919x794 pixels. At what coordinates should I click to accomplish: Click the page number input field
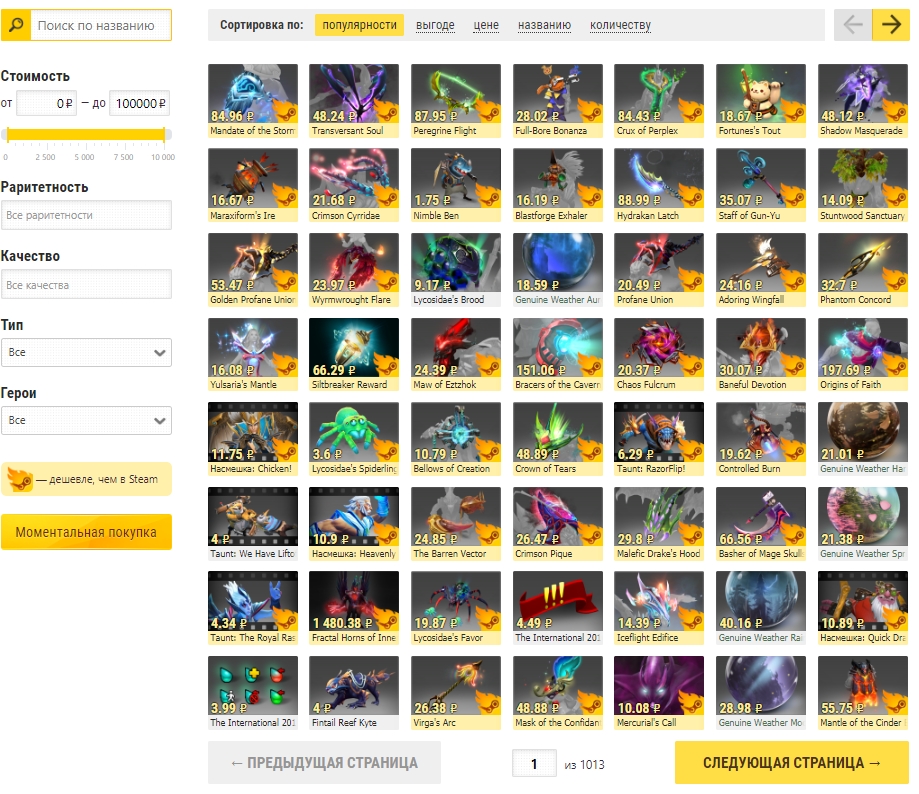pos(534,764)
